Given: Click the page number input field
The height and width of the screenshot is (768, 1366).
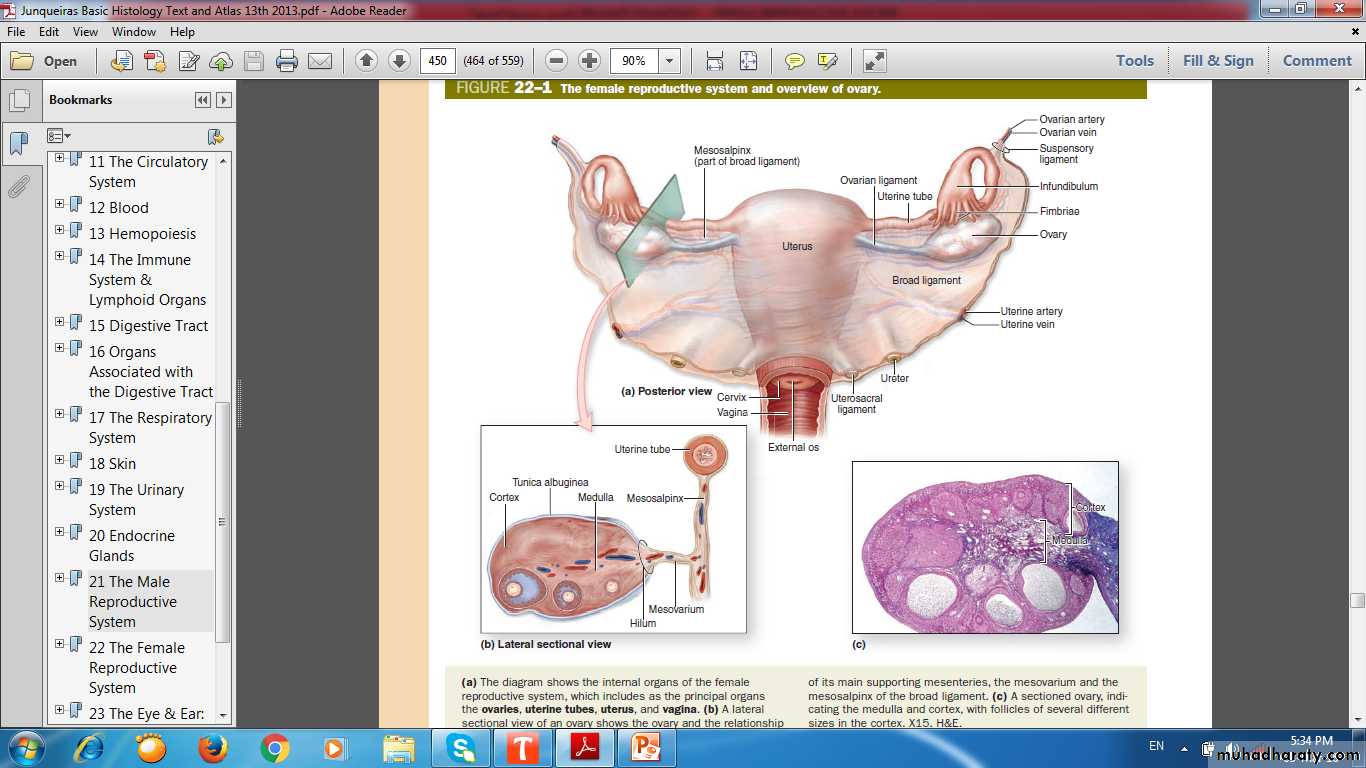Looking at the screenshot, I should point(437,61).
